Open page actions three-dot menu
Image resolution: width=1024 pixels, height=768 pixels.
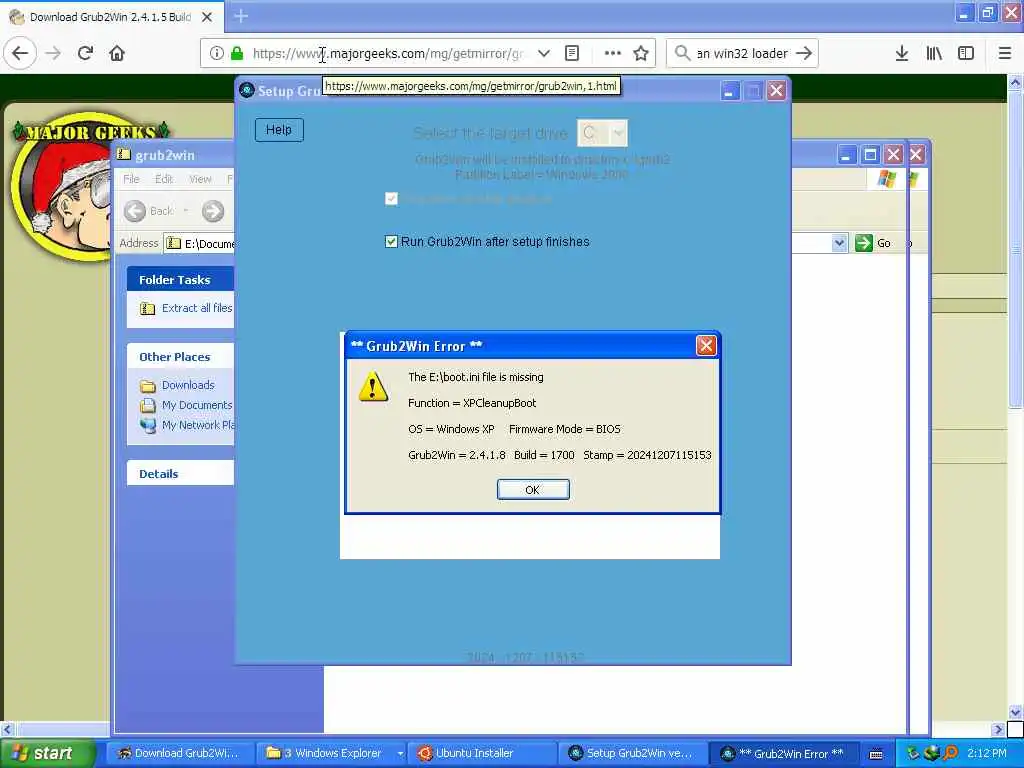click(613, 54)
